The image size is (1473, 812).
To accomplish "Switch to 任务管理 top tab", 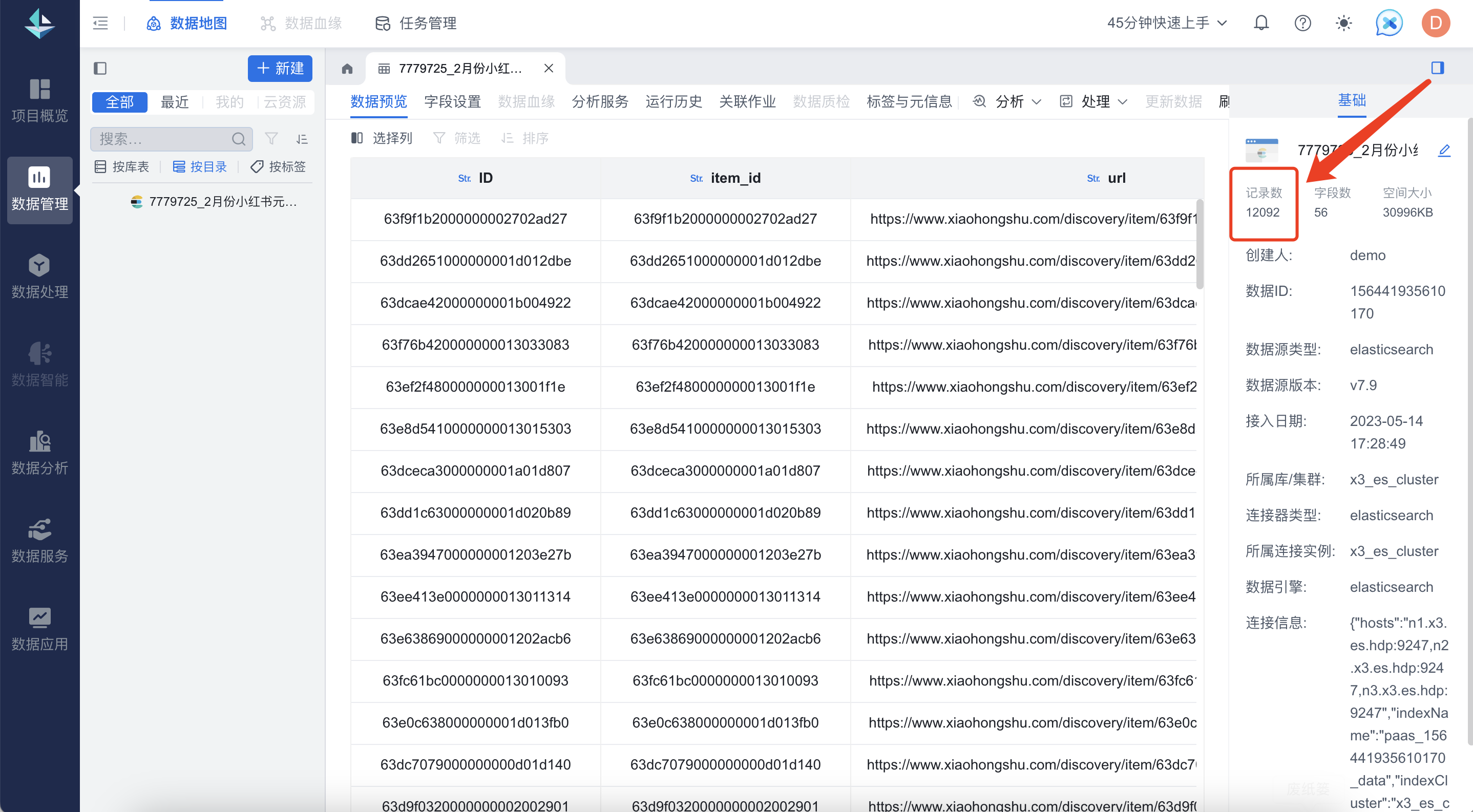I will point(416,23).
